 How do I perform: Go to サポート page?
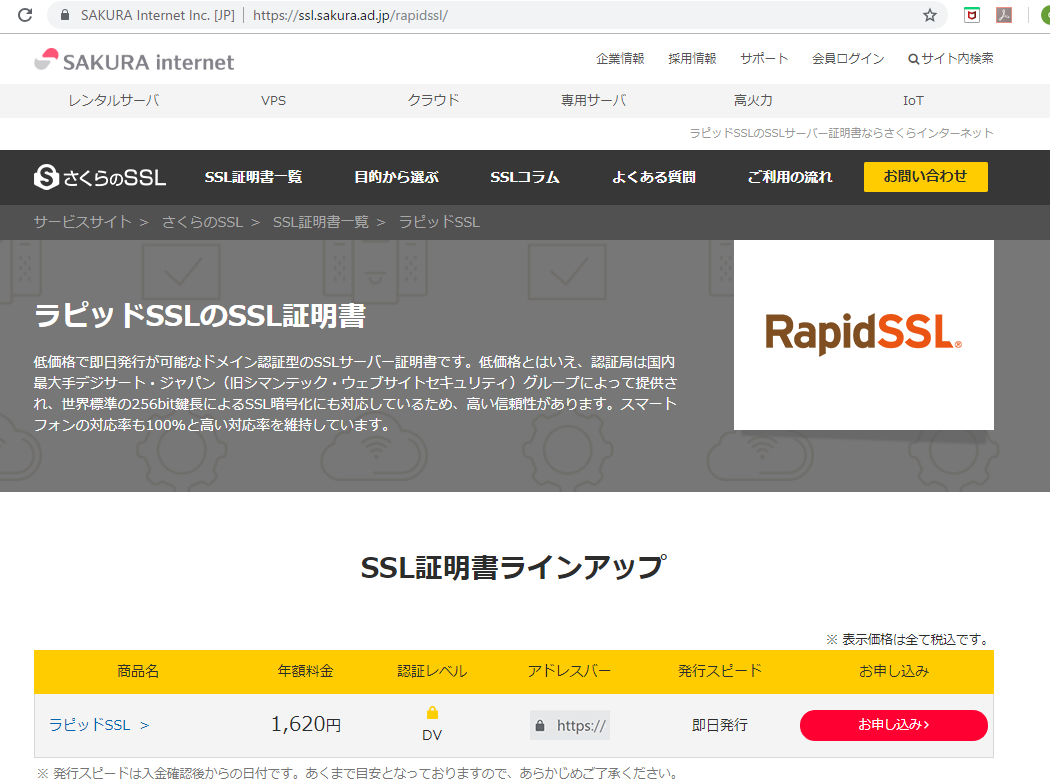coord(764,59)
